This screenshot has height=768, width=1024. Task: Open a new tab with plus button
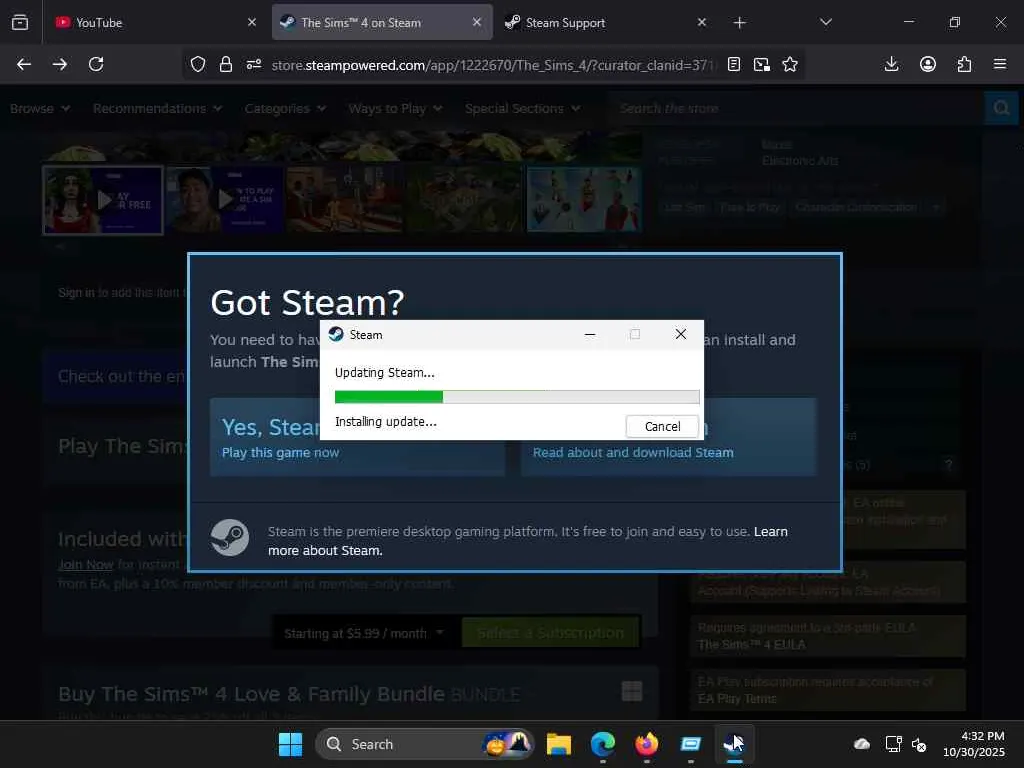click(x=739, y=23)
